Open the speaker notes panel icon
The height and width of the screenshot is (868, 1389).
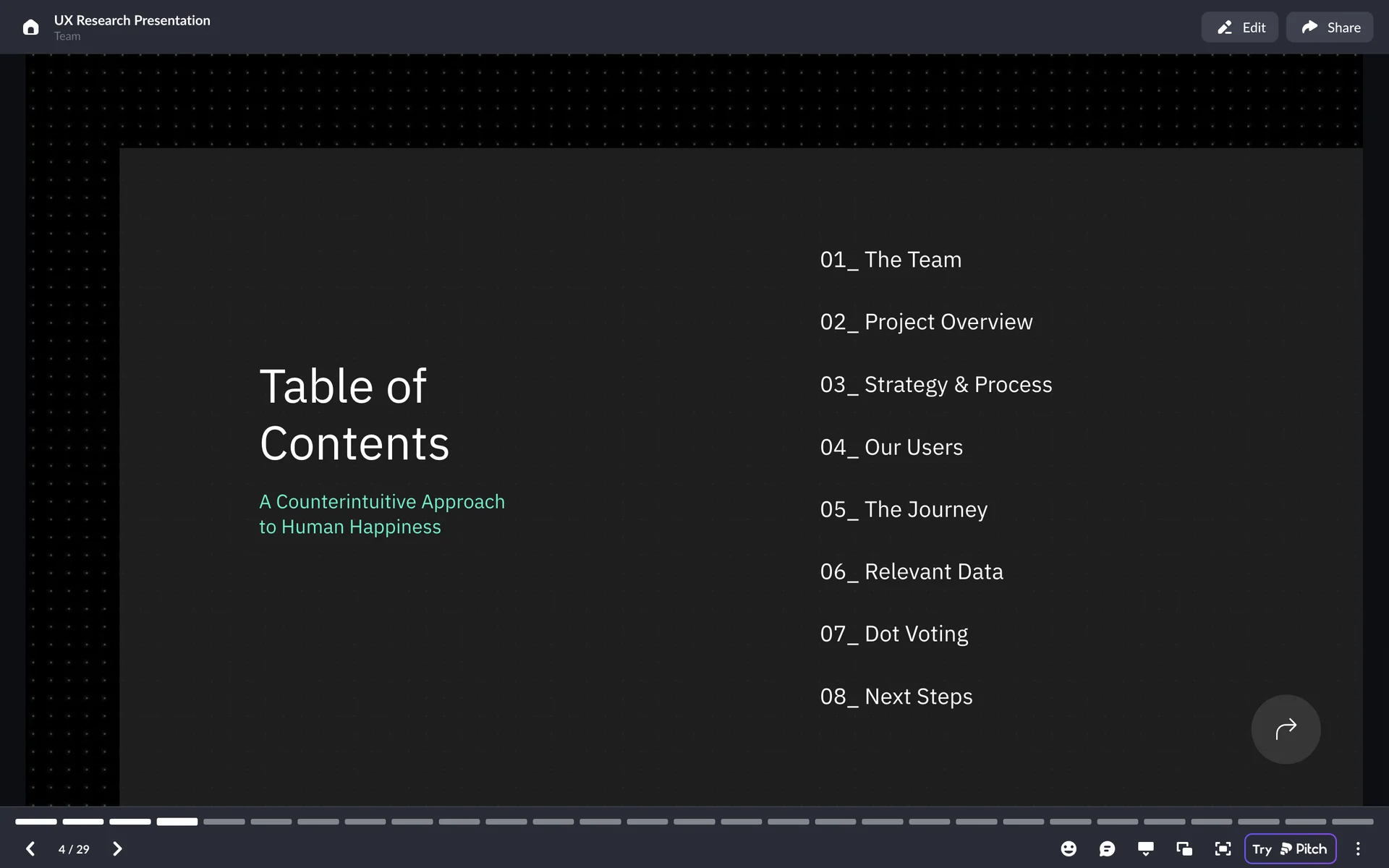click(1145, 848)
